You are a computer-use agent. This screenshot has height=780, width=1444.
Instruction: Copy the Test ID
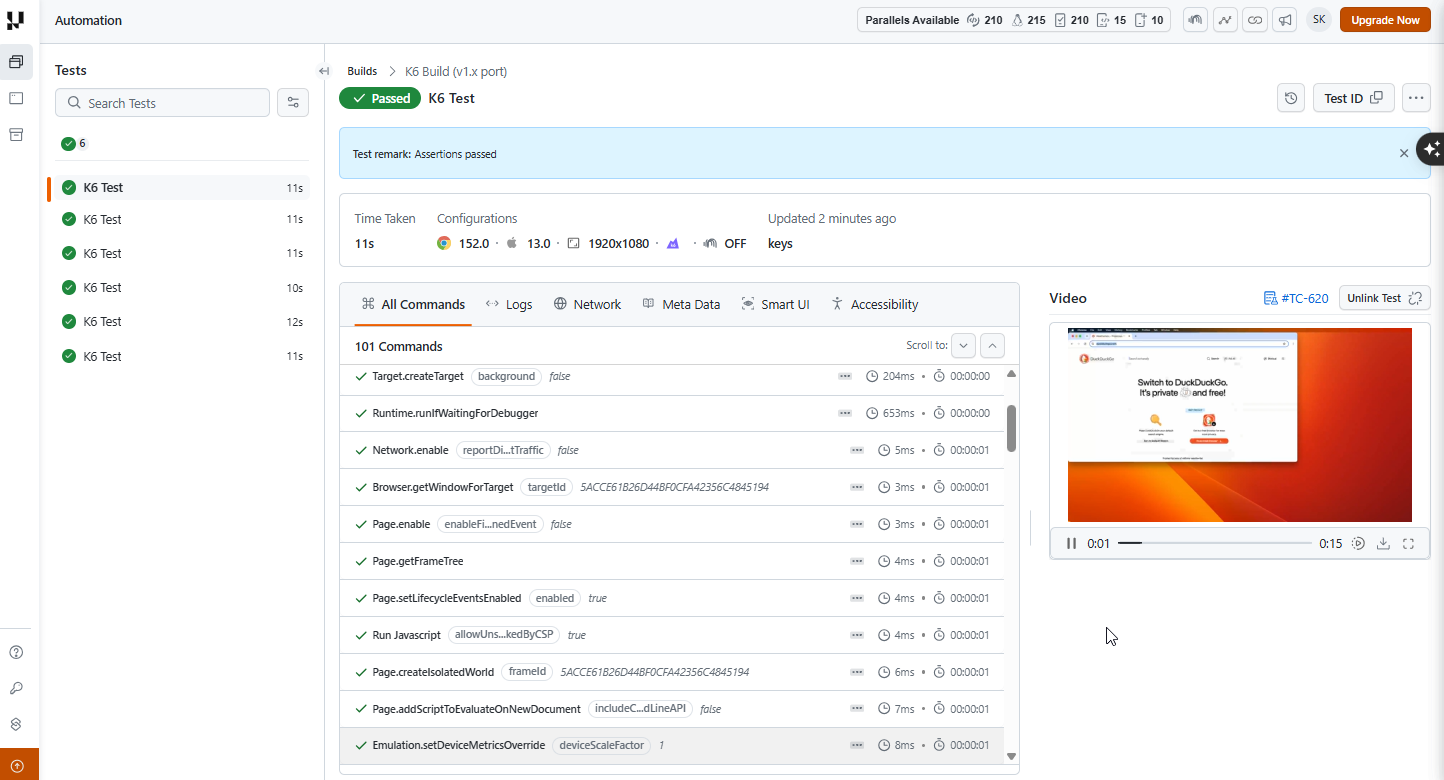1353,98
